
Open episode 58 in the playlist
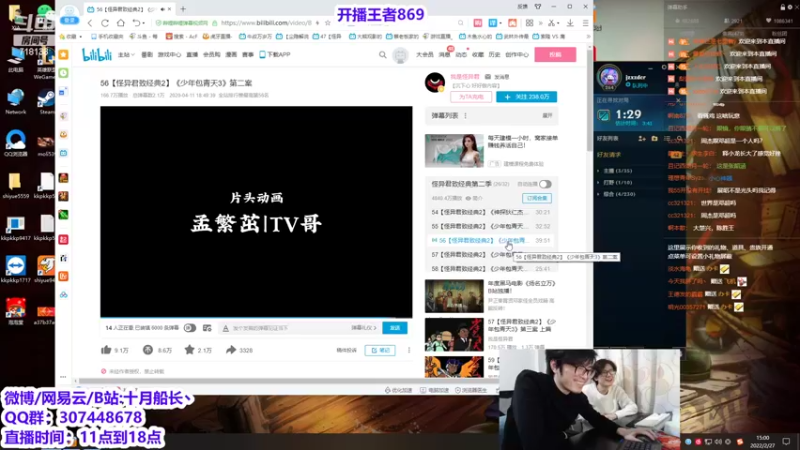[x=491, y=268]
